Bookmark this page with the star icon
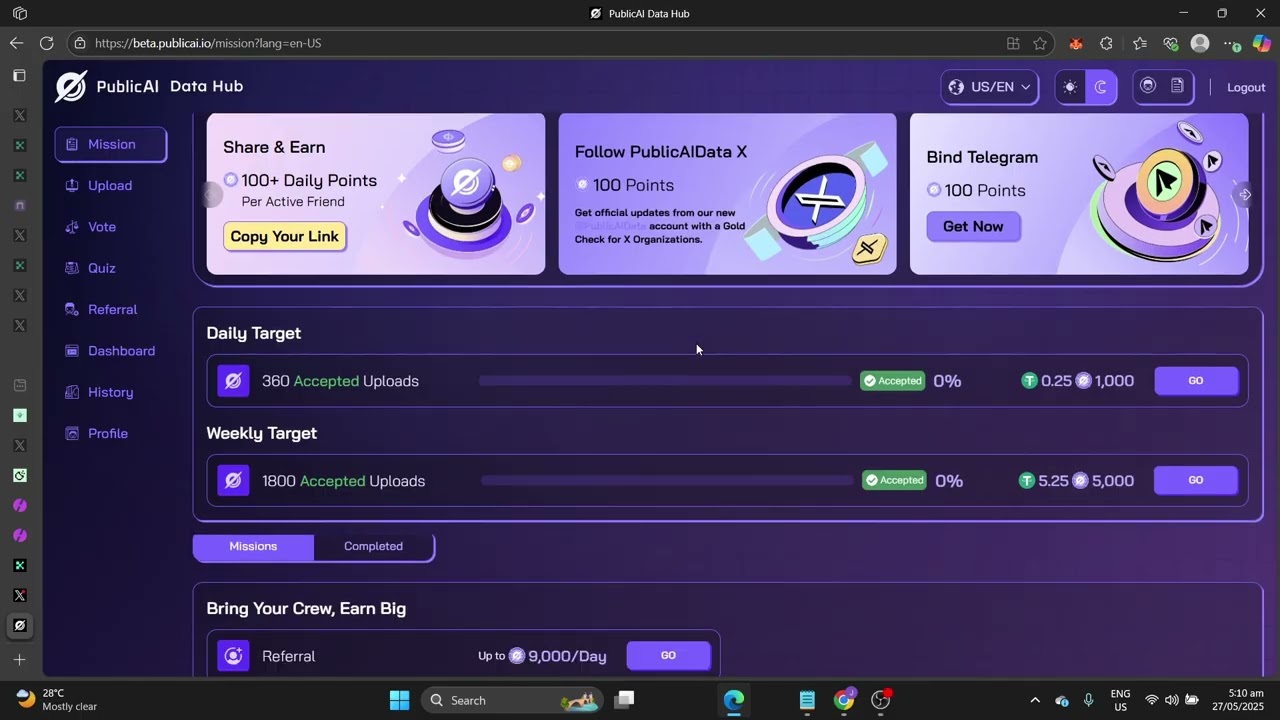Image resolution: width=1280 pixels, height=720 pixels. (1040, 43)
